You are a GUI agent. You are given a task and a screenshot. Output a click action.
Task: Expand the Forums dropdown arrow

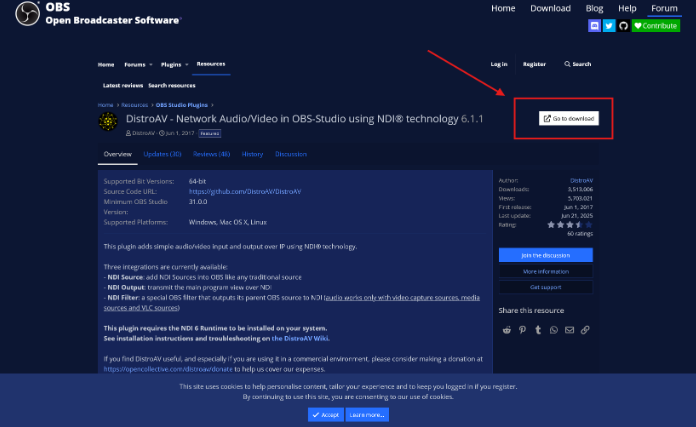pos(151,65)
